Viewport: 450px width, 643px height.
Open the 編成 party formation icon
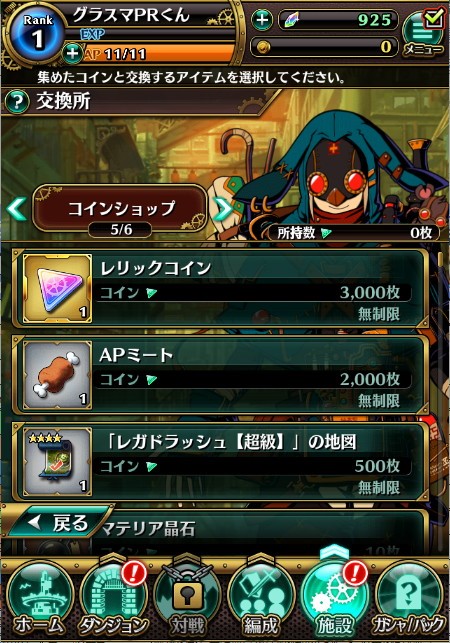[x=261, y=599]
